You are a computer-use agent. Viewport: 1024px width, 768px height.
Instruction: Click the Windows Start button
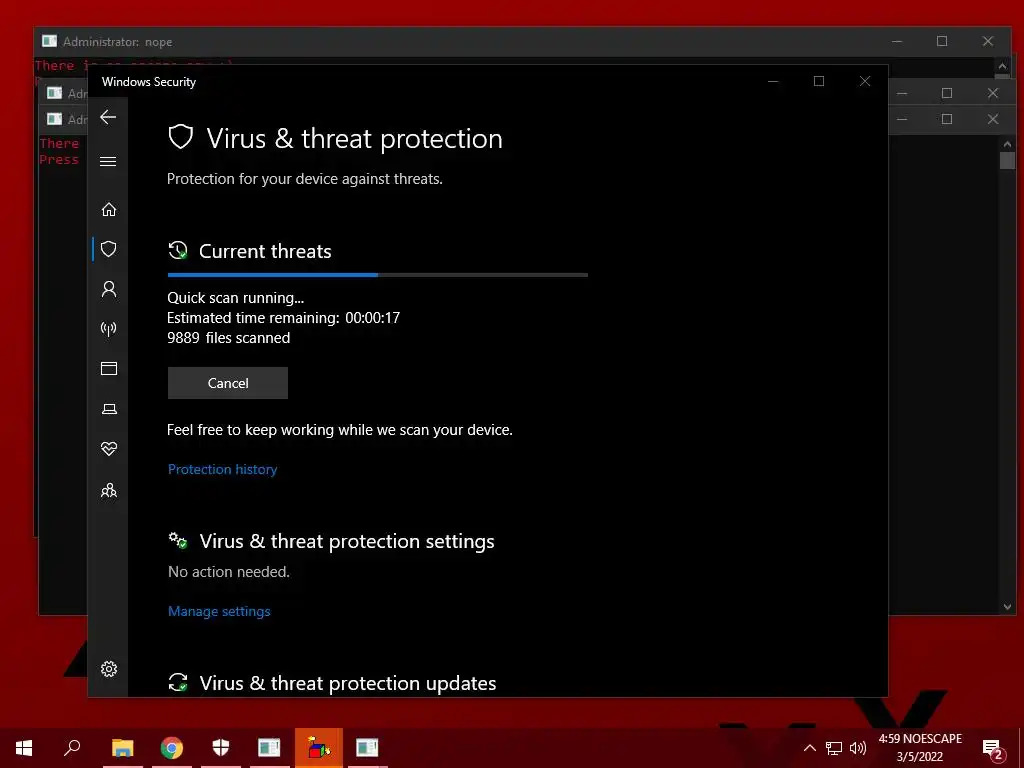(24, 748)
